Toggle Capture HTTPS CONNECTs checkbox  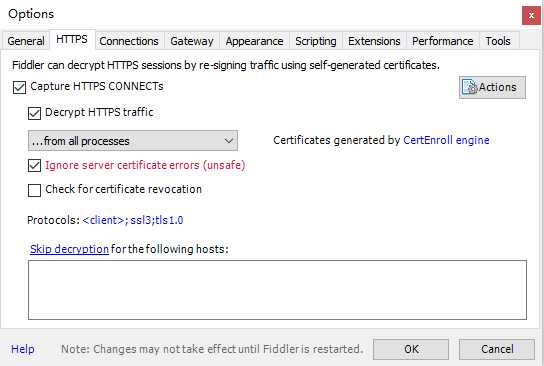coord(19,87)
